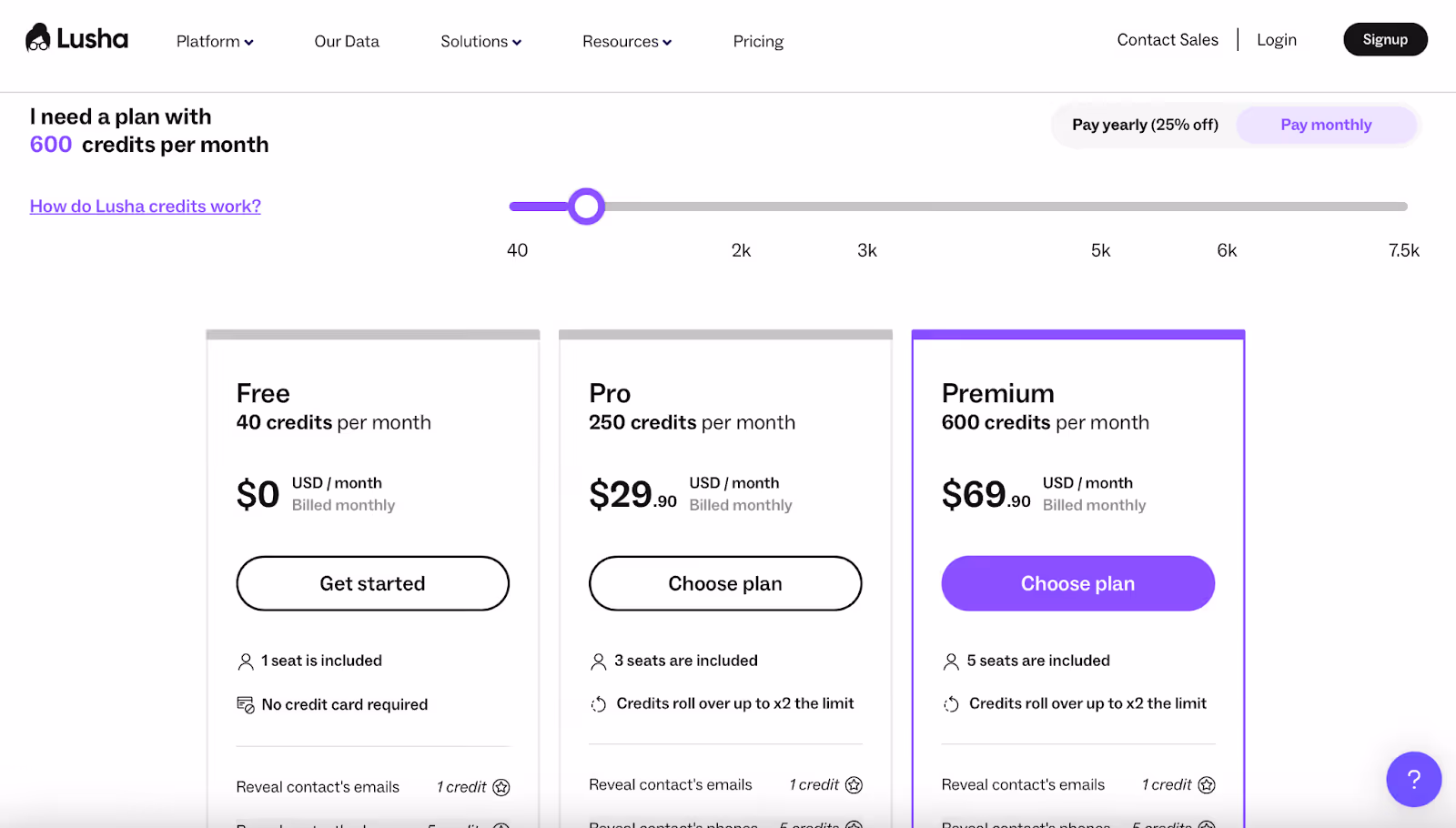Open the help widget via the question mark icon
The image size is (1456, 828).
coord(1412,779)
